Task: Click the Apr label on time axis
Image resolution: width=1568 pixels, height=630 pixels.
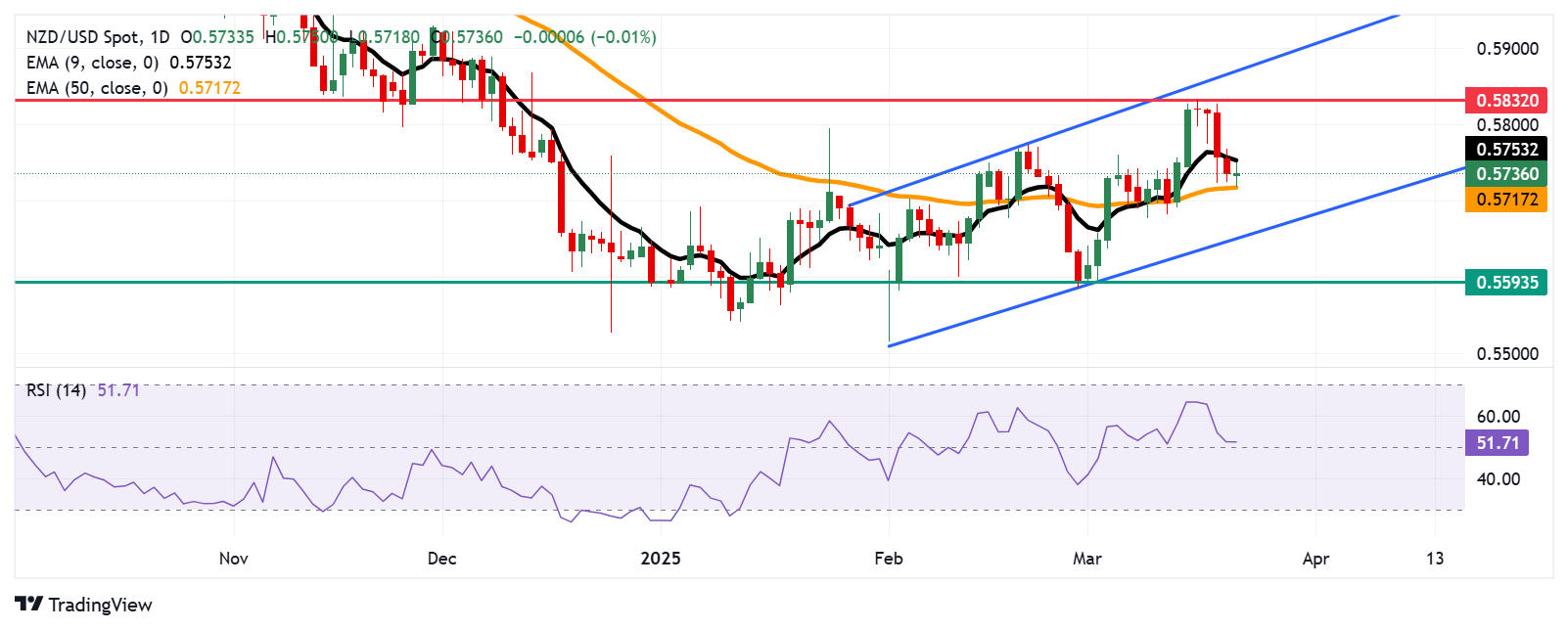Action: point(1315,559)
